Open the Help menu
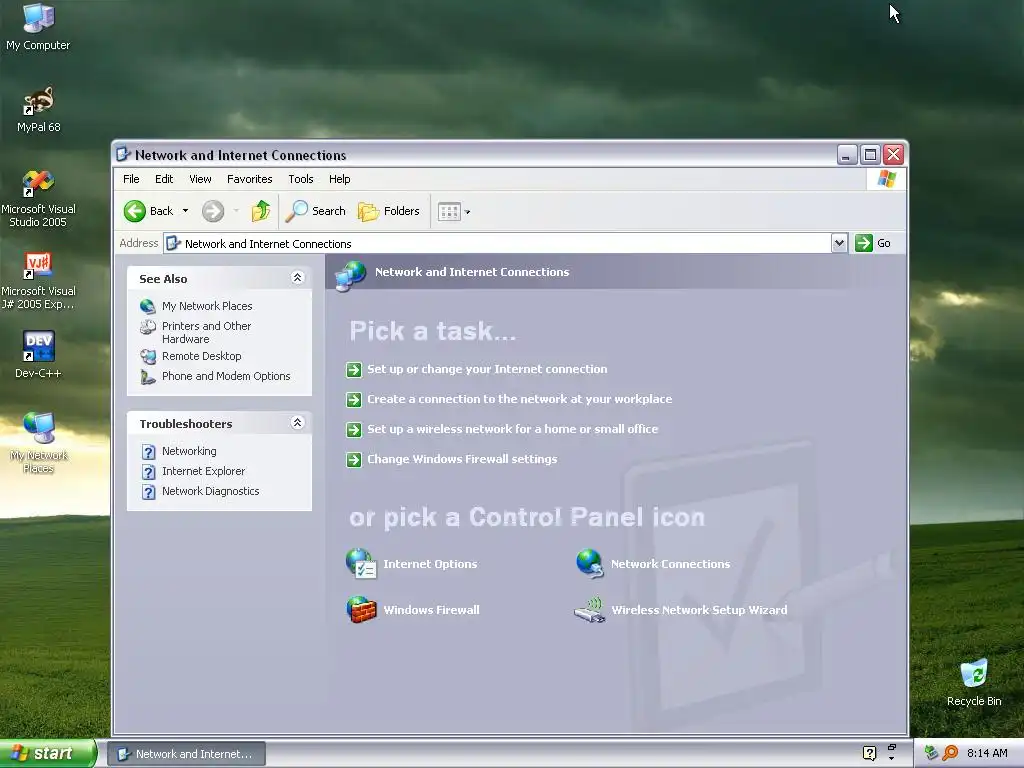Image resolution: width=1024 pixels, height=768 pixels. pyautogui.click(x=339, y=179)
